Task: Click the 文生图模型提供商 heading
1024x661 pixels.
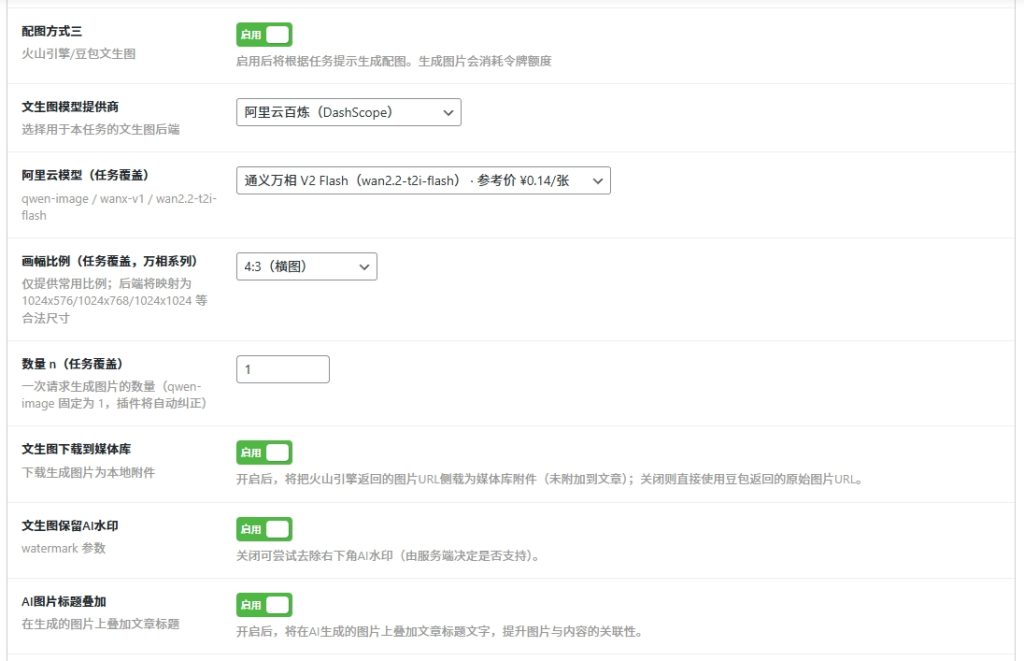Action: (x=69, y=106)
